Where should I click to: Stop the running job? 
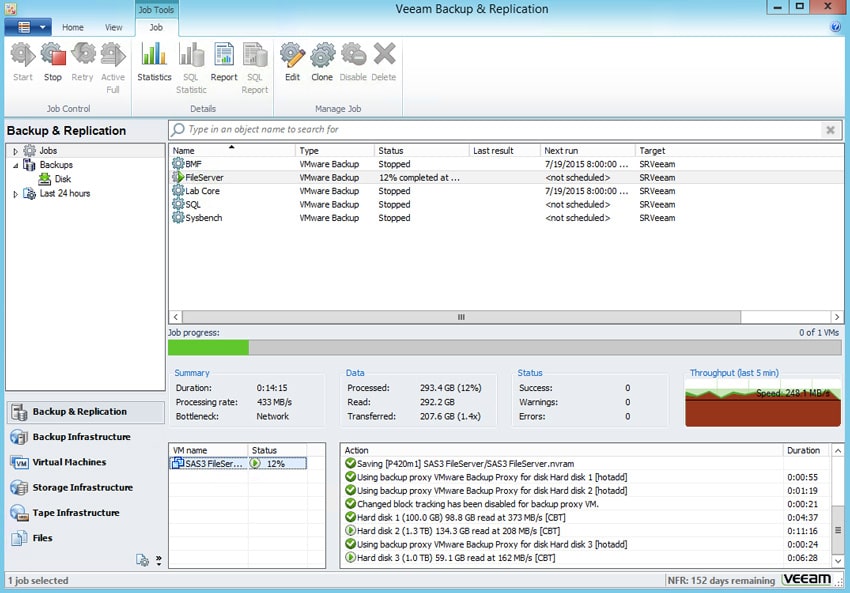coord(53,62)
